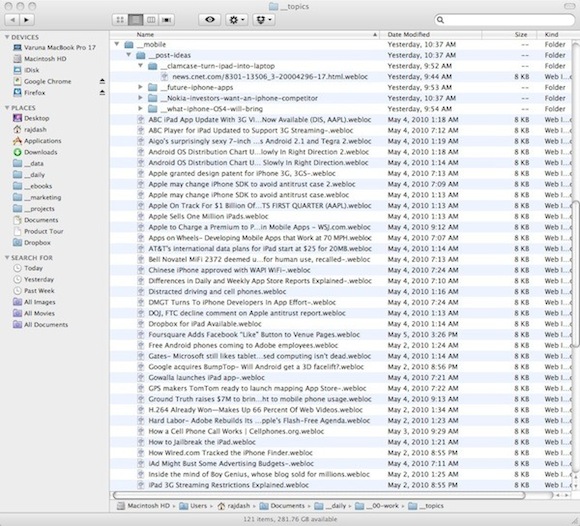Show files from Today saved search
Viewport: 580px width, 526px height.
click(28, 268)
